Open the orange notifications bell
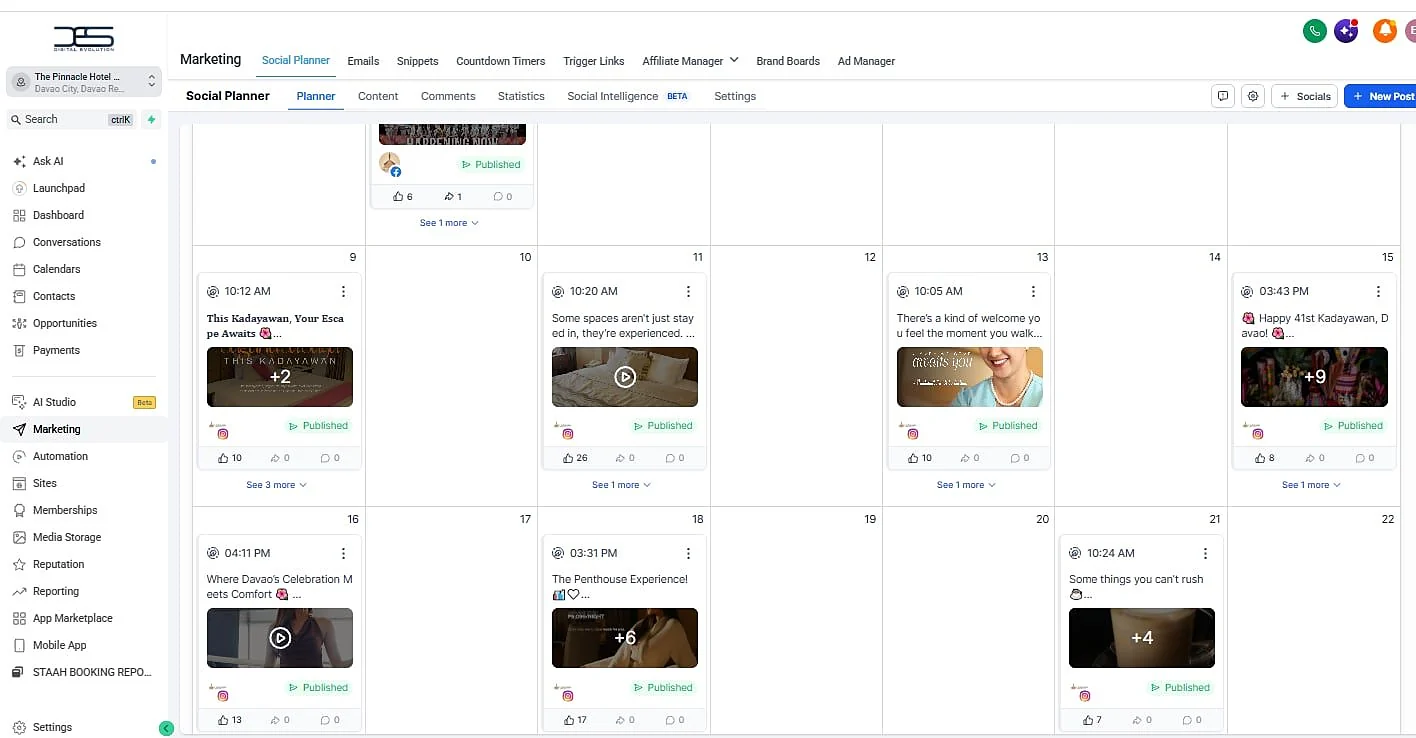 click(1385, 31)
